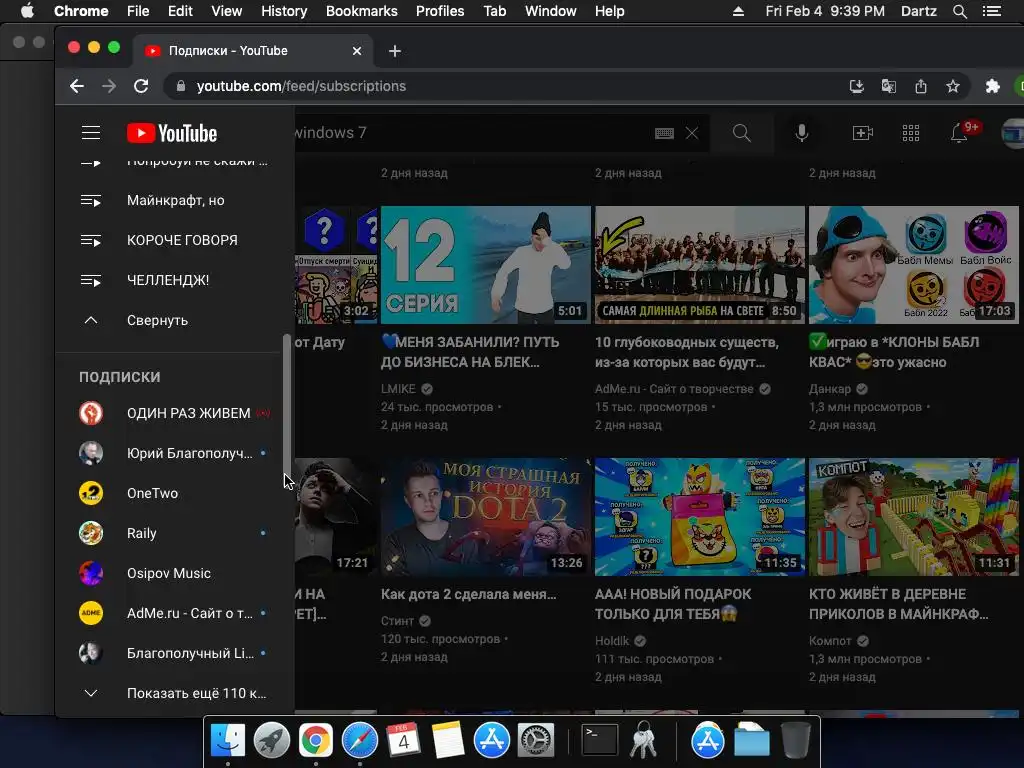Open Данкар channel link
This screenshot has height=768, width=1024.
pos(830,389)
